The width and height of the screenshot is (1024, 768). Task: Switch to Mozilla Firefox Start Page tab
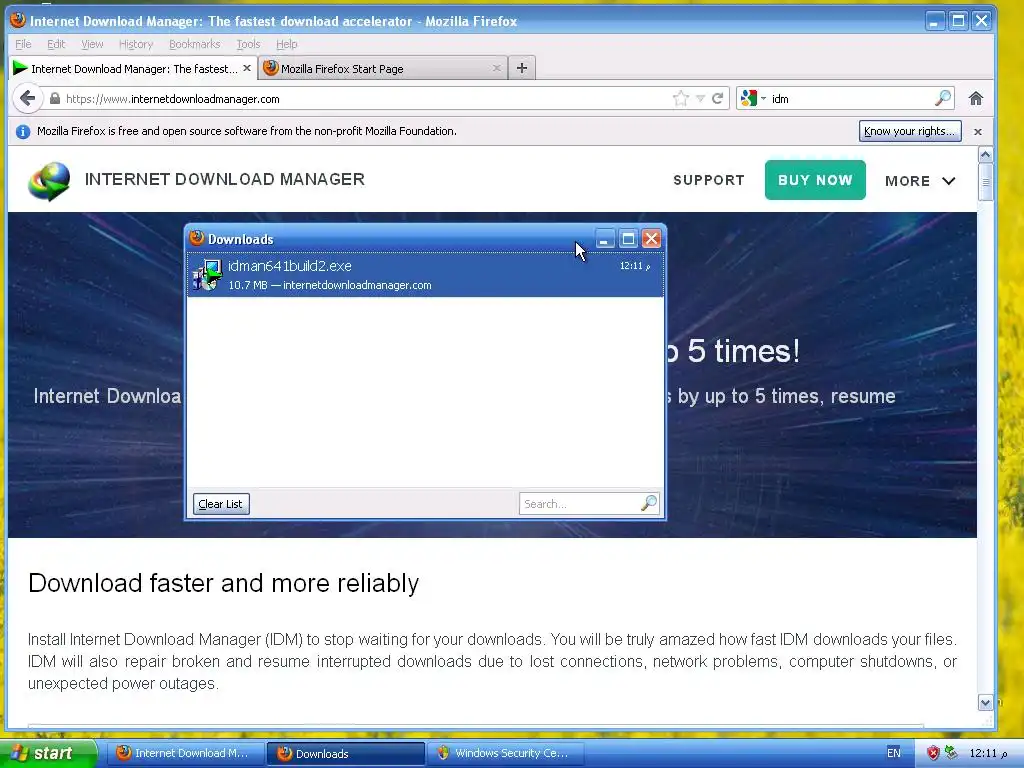coord(383,68)
